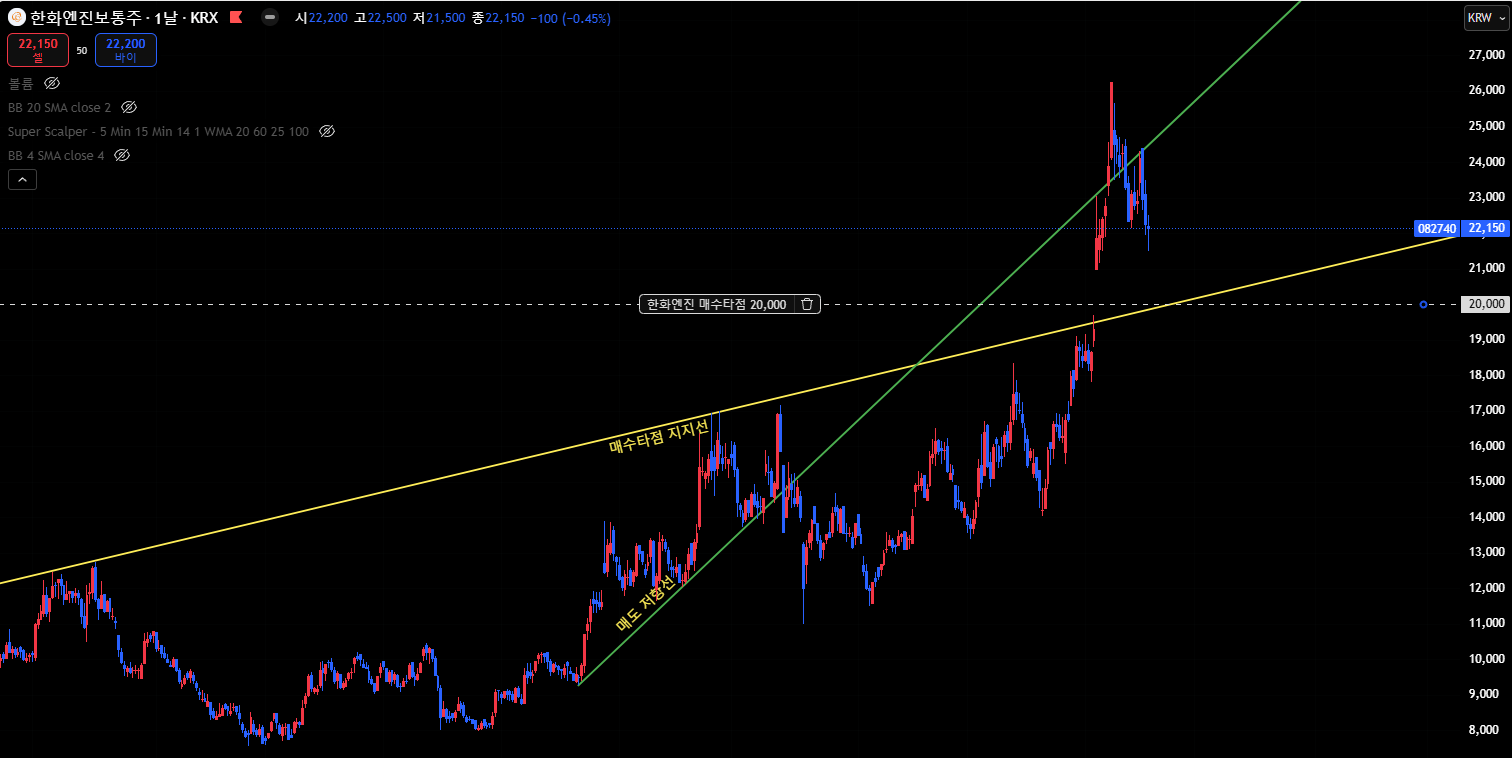Click the 14,000 price axis label

1487,517
